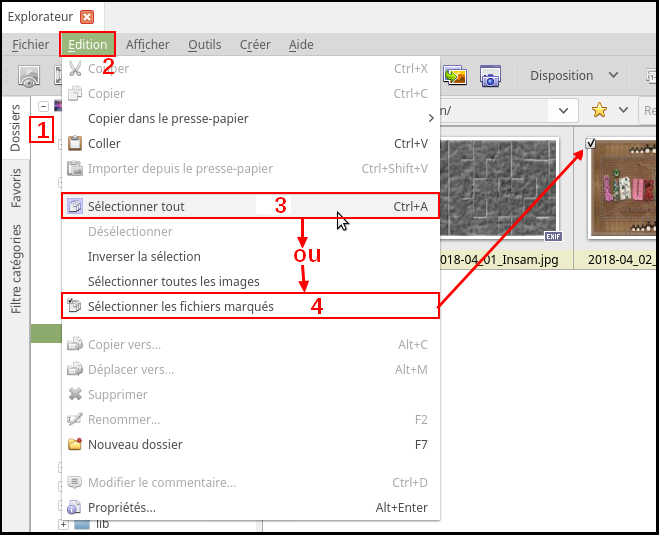The image size is (659, 535).
Task: Toggle the mark checkbox on 2018-04_02 thumbnail
Action: point(590,143)
